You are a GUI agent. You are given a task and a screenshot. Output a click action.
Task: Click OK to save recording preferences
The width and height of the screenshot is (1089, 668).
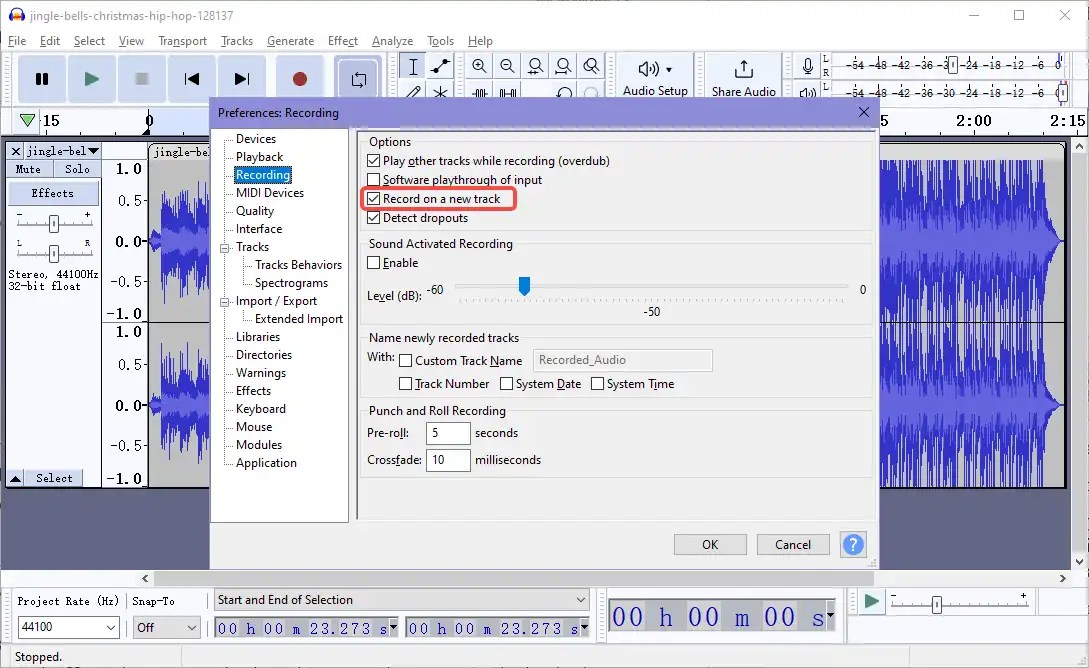point(709,544)
